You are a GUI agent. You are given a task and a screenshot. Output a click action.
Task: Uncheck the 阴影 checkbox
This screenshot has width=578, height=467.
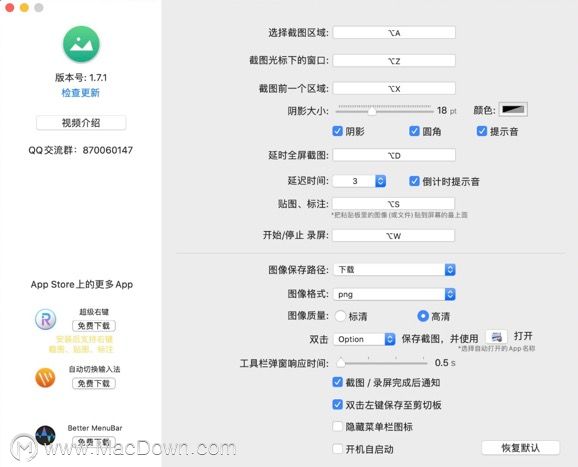(337, 131)
